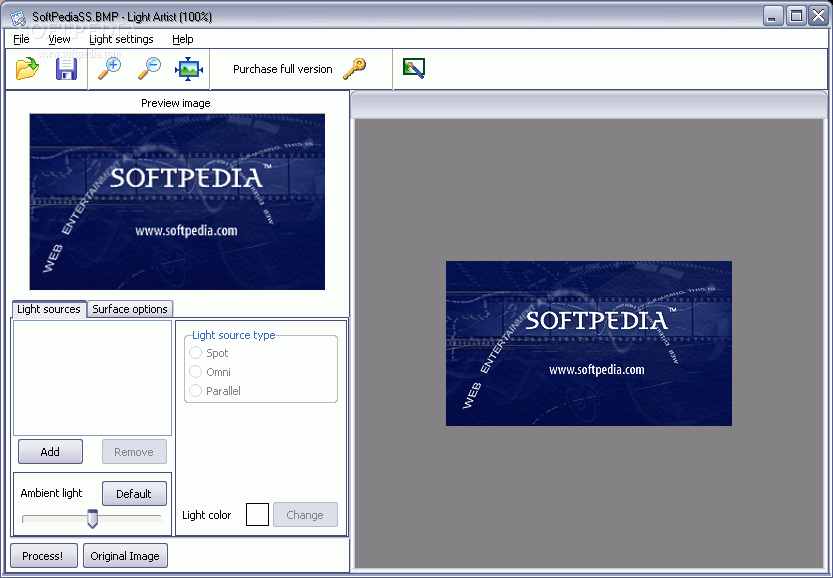Click the picture-with-brush toolbar icon
This screenshot has height=578, width=833.
point(414,69)
